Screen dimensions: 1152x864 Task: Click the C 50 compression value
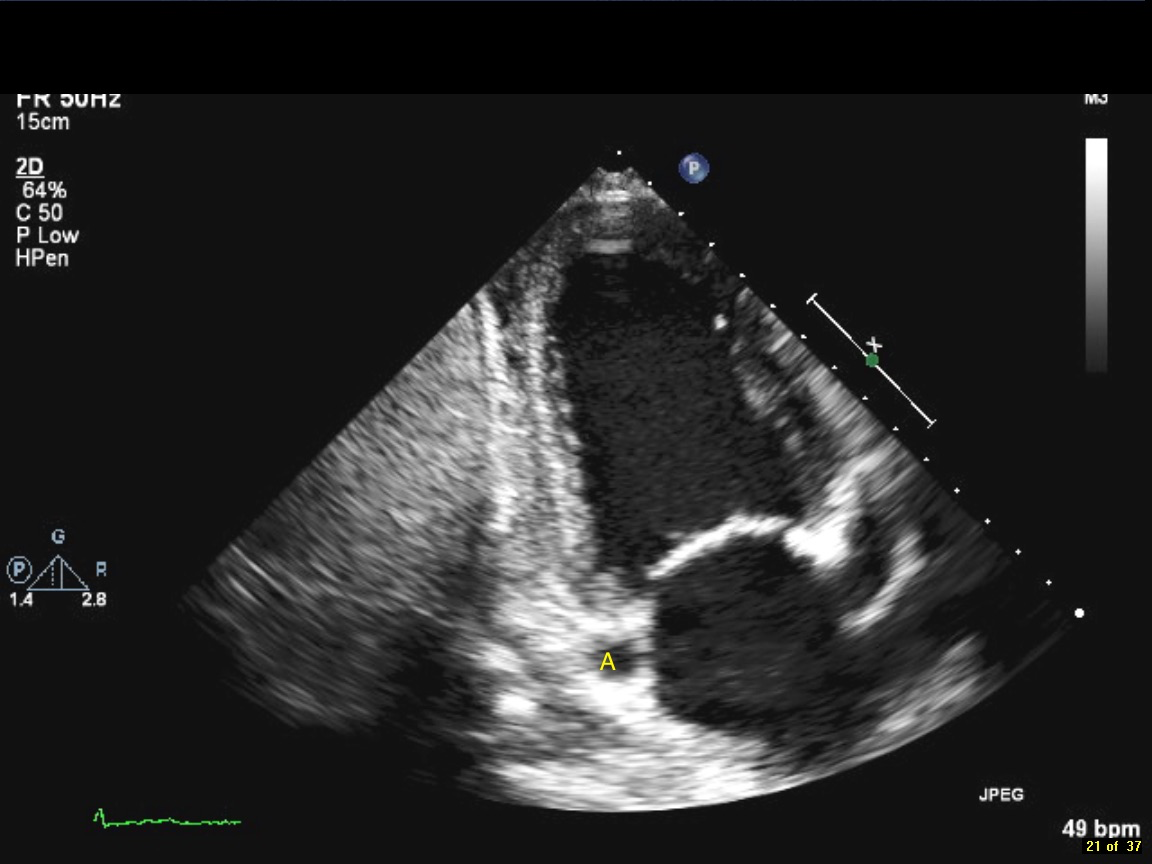[39, 213]
